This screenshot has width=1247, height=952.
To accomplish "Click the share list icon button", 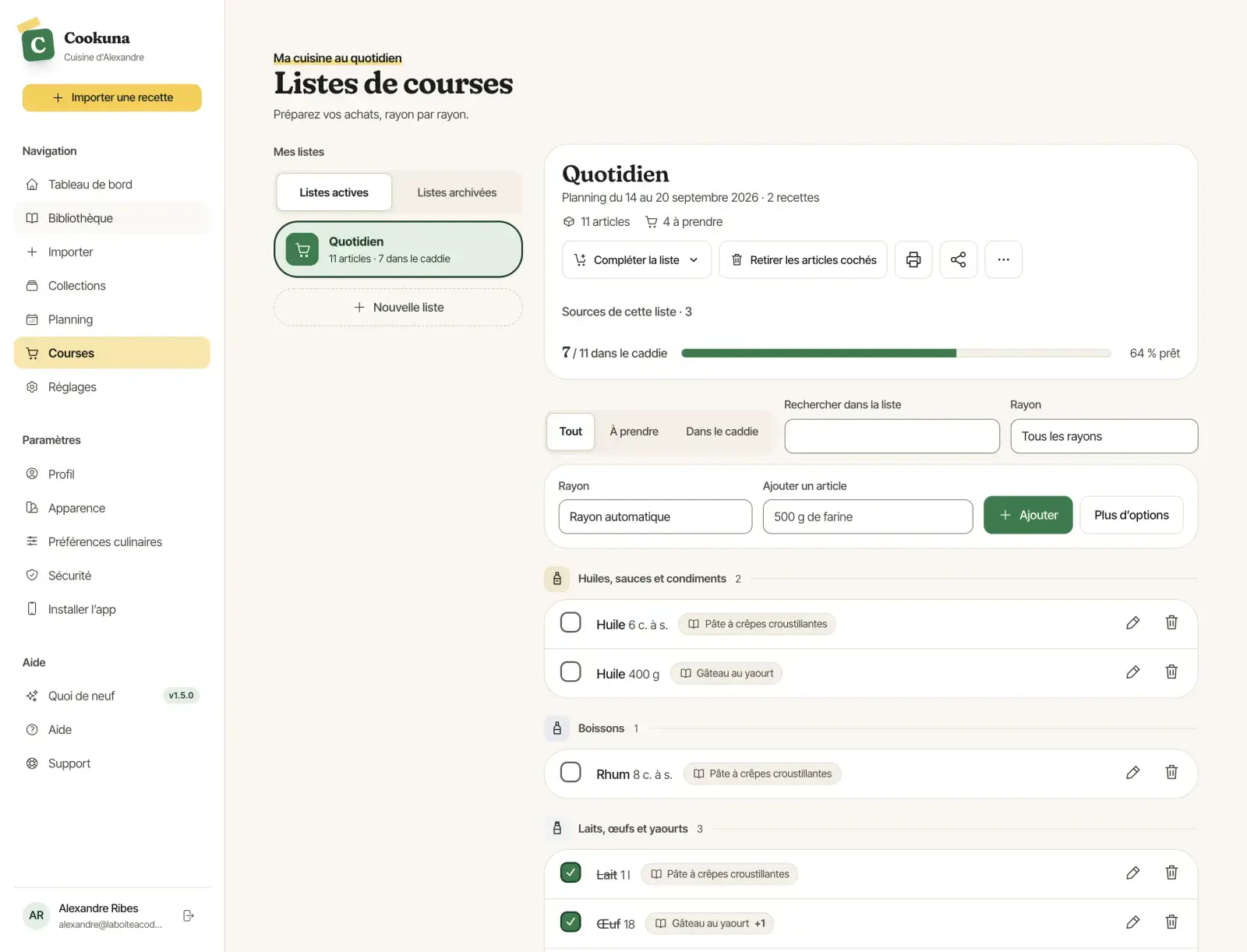I will (x=959, y=259).
